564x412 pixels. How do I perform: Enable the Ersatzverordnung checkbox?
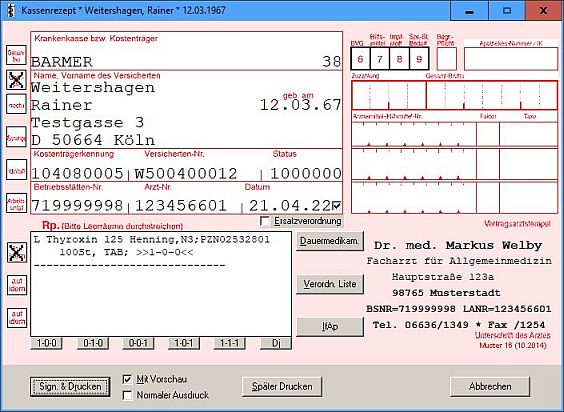click(265, 221)
